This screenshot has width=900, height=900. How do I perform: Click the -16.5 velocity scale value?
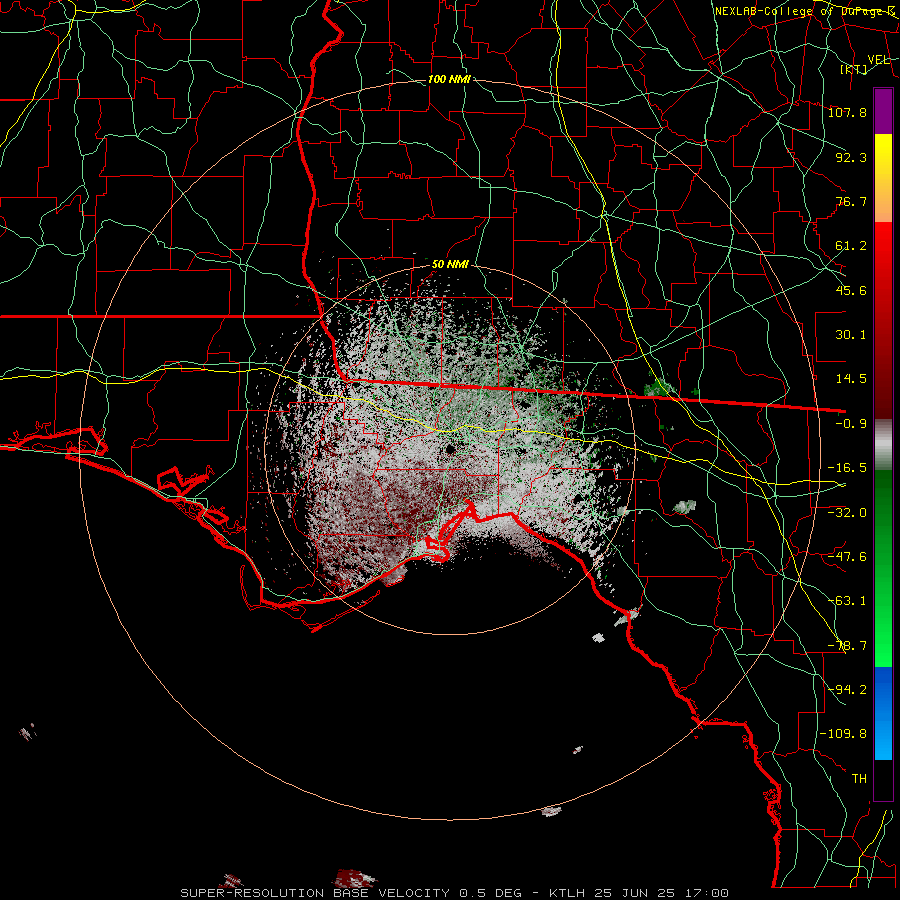coord(847,468)
